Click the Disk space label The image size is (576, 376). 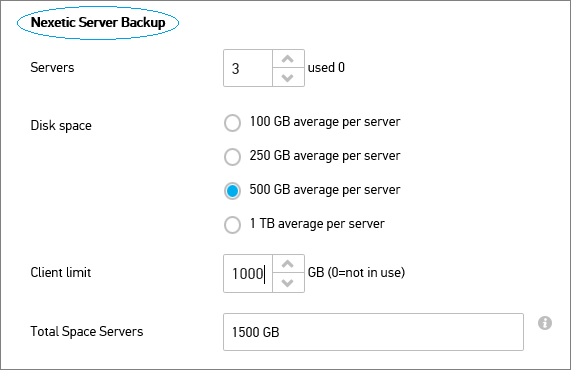tap(61, 126)
